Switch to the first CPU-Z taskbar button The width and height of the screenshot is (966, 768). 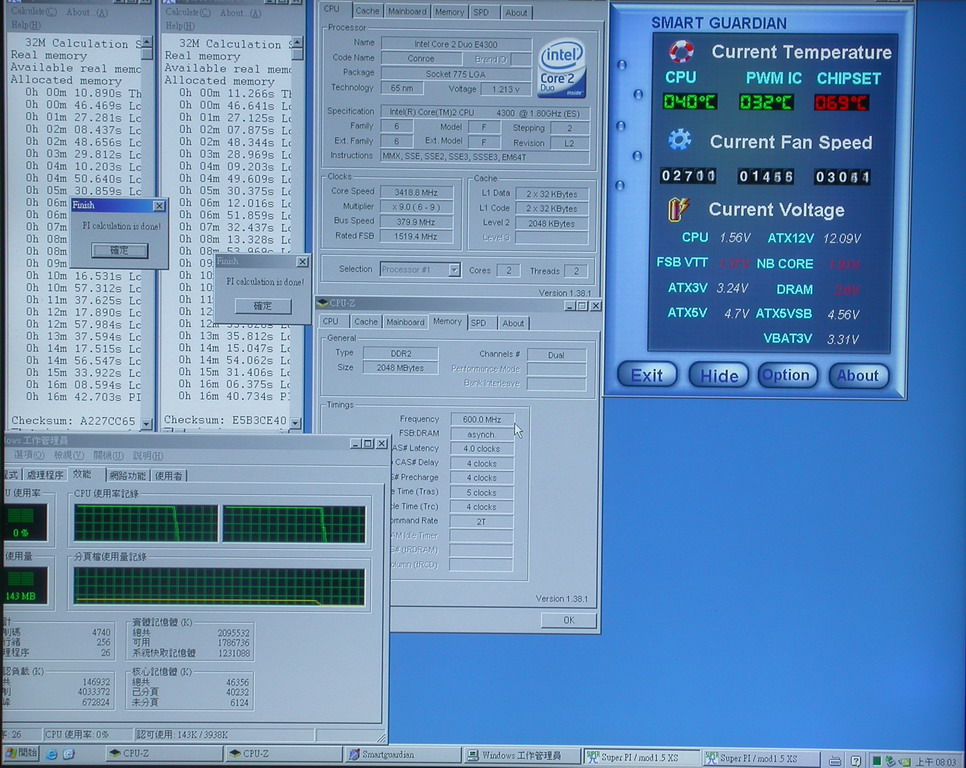click(x=163, y=754)
